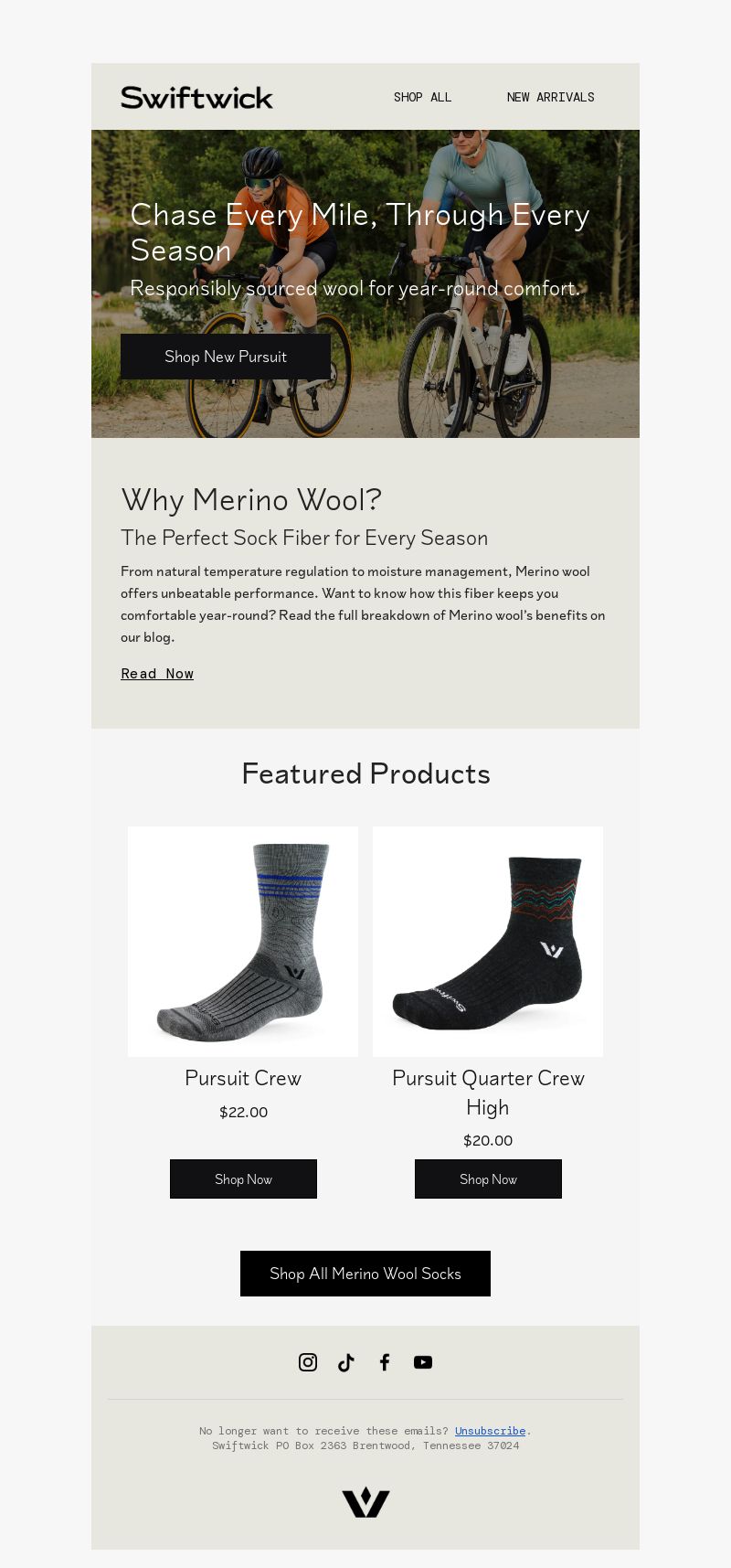Open the SHOP ALL menu link

click(422, 97)
